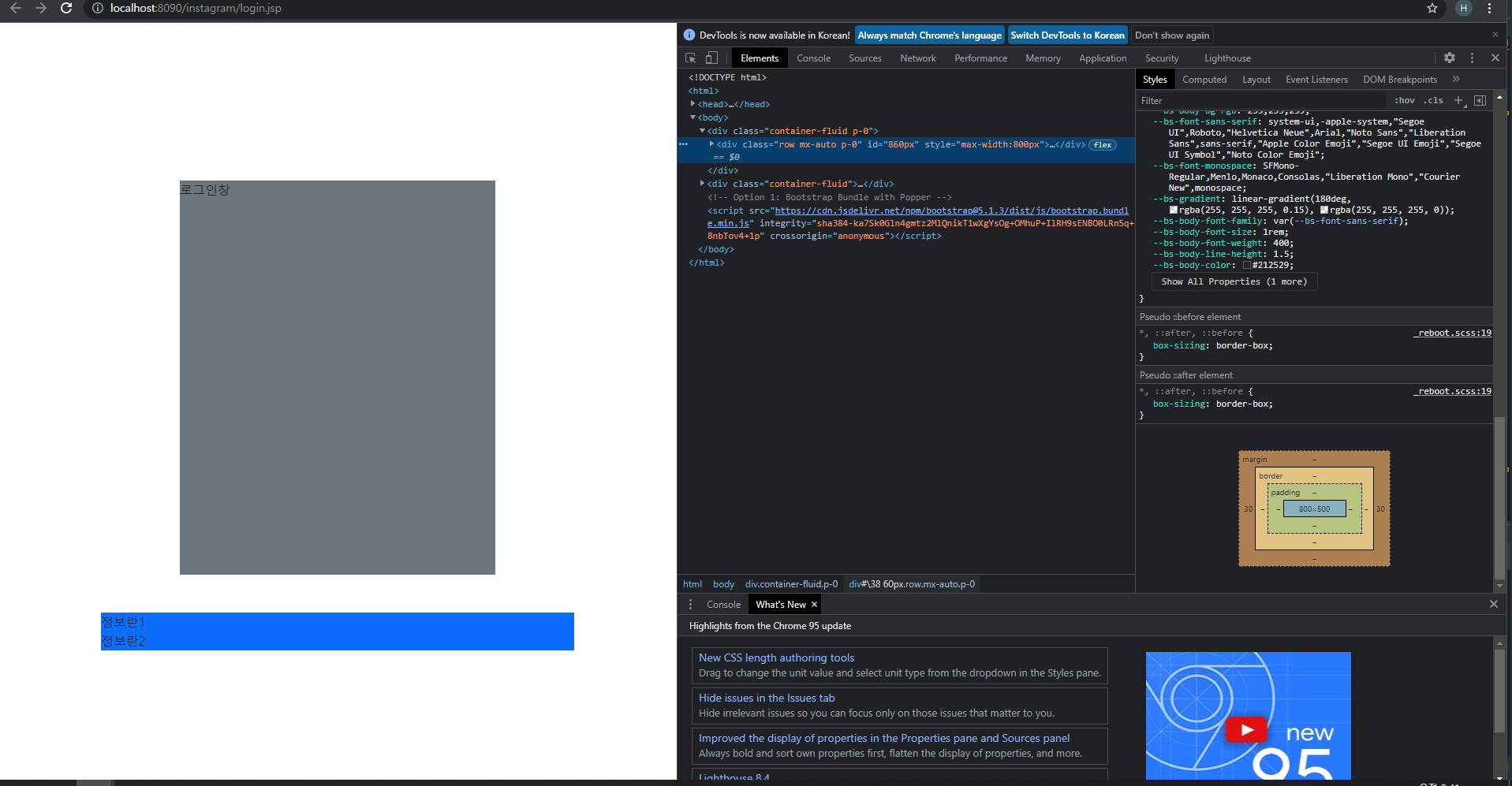Select body in the breadcrumb bar

pos(723,584)
